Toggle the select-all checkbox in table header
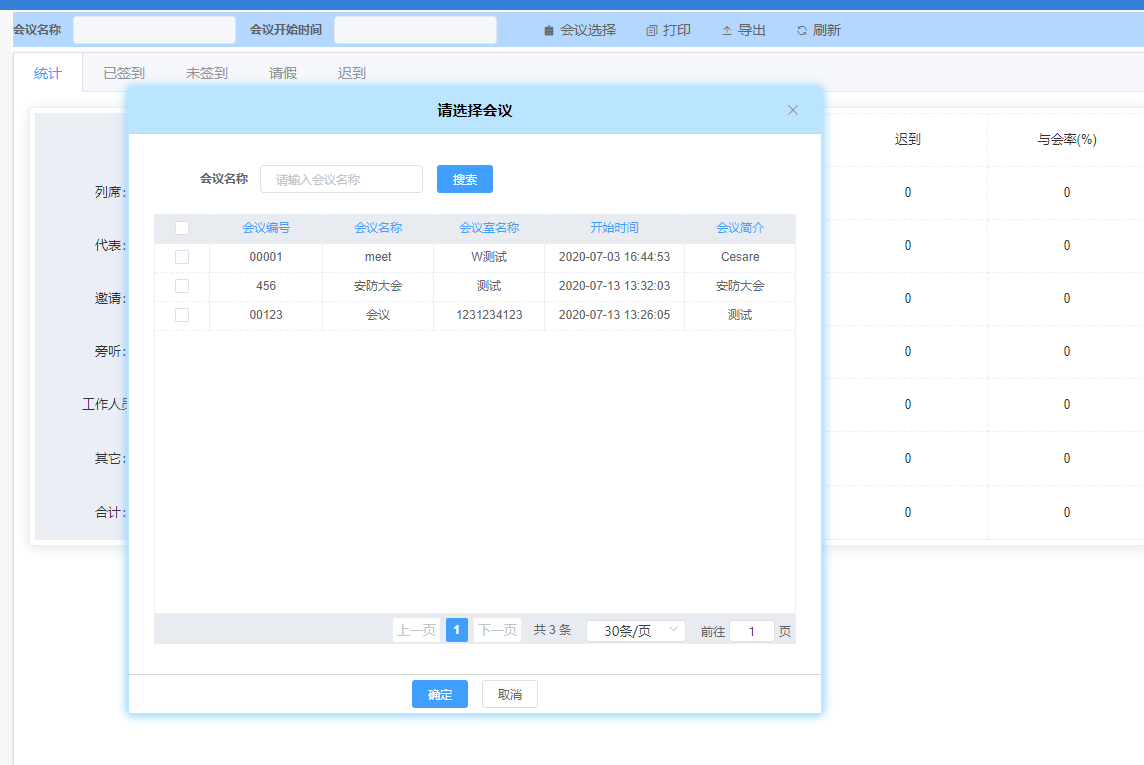This screenshot has width=1144, height=765. pyautogui.click(x=182, y=228)
